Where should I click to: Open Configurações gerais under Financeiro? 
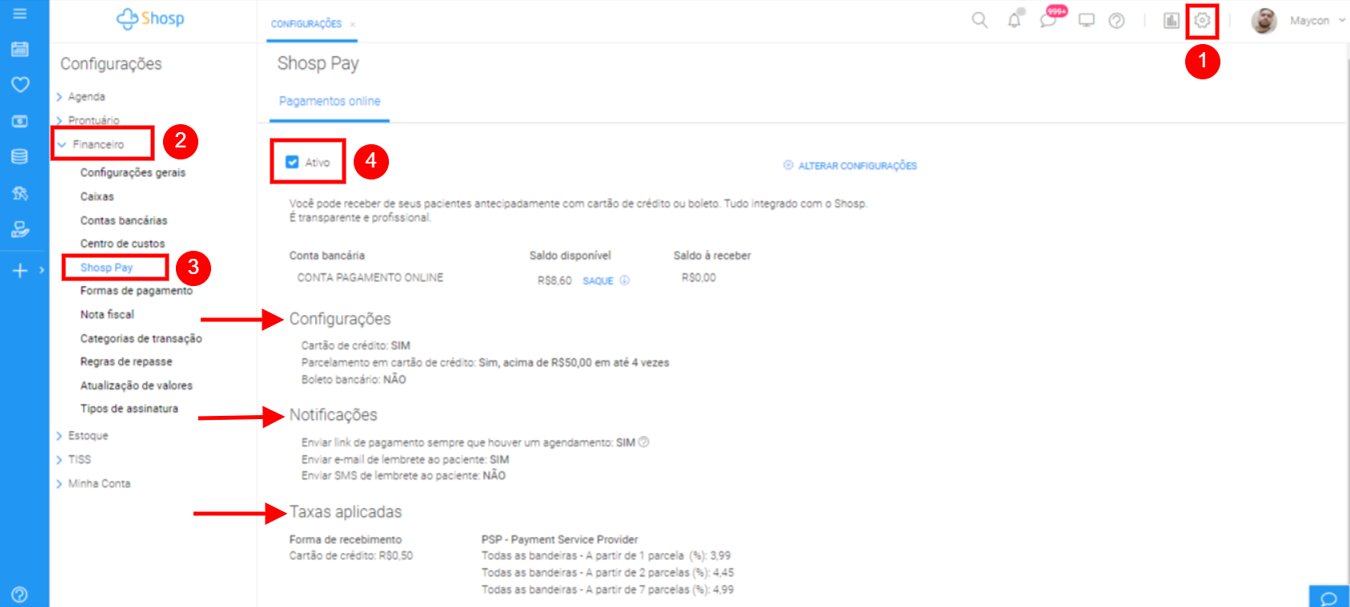pyautogui.click(x=133, y=173)
